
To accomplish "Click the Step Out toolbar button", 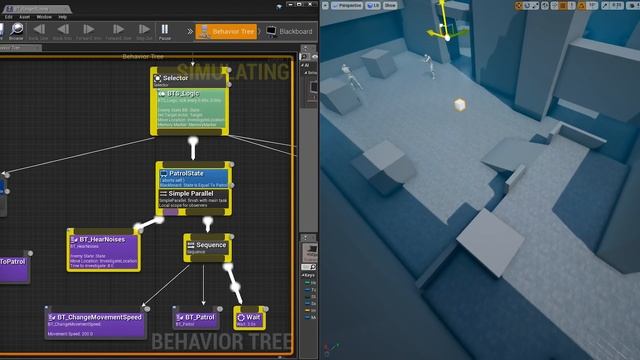I will tap(144, 31).
